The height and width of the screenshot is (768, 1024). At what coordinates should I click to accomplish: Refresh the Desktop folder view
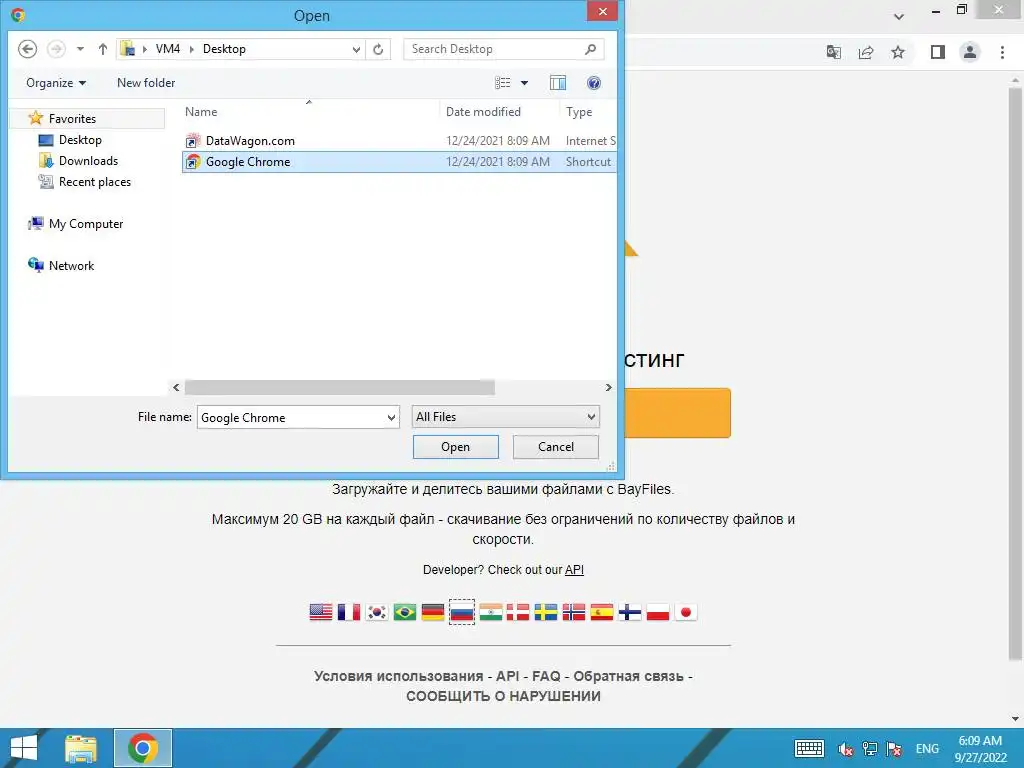tap(378, 50)
